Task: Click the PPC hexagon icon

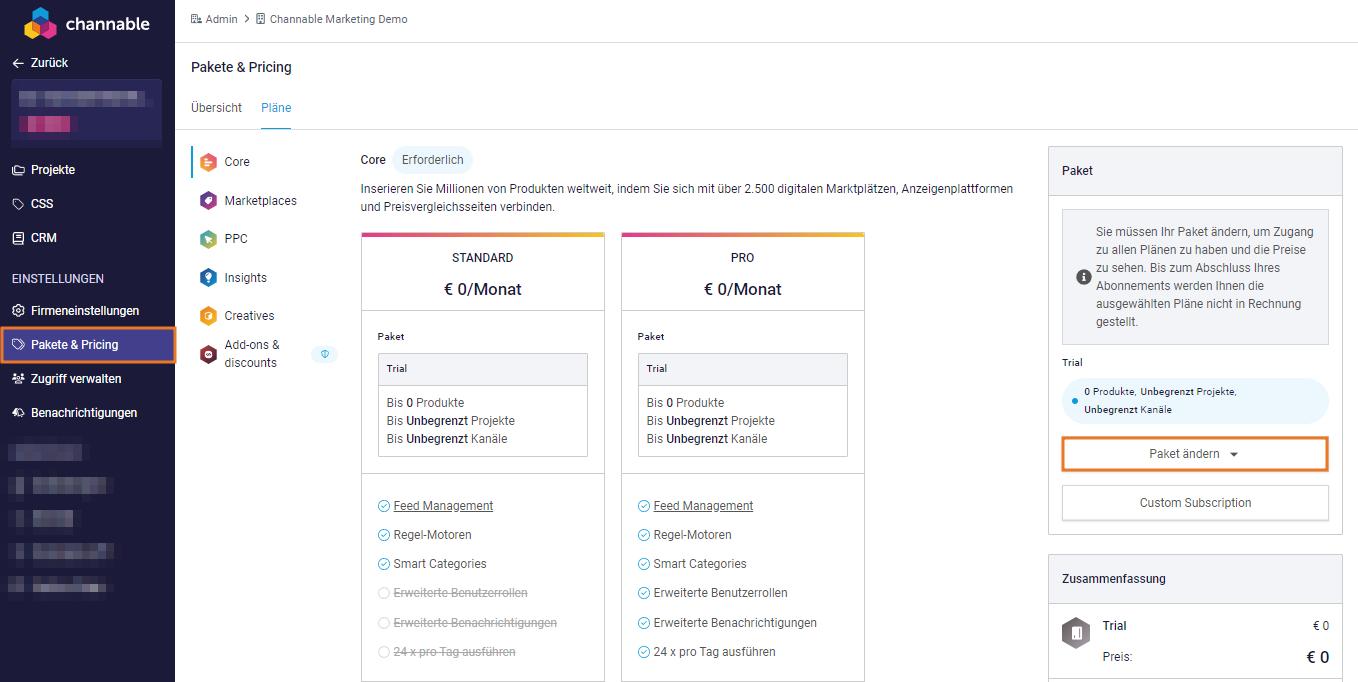Action: [x=208, y=239]
